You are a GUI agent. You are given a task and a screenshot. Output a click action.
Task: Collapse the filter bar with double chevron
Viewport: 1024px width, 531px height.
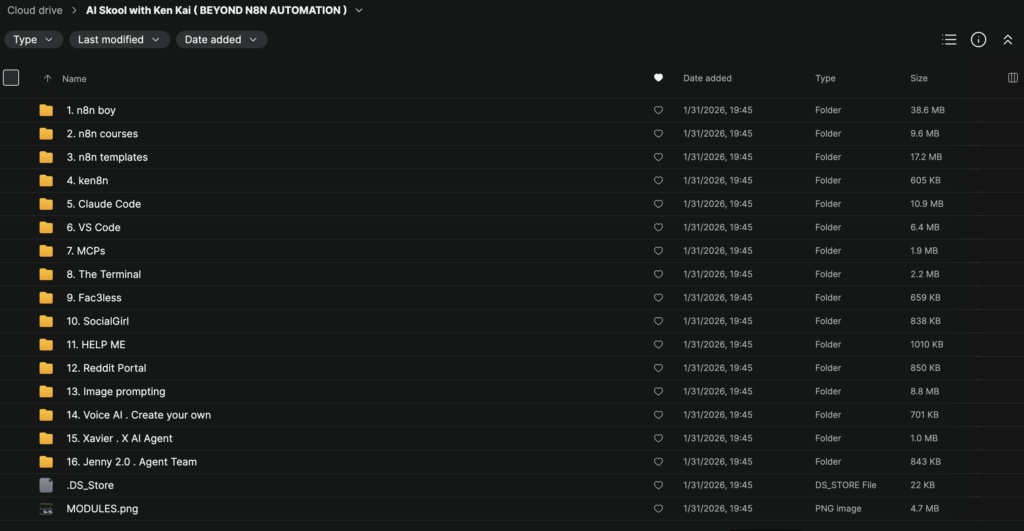click(1008, 40)
